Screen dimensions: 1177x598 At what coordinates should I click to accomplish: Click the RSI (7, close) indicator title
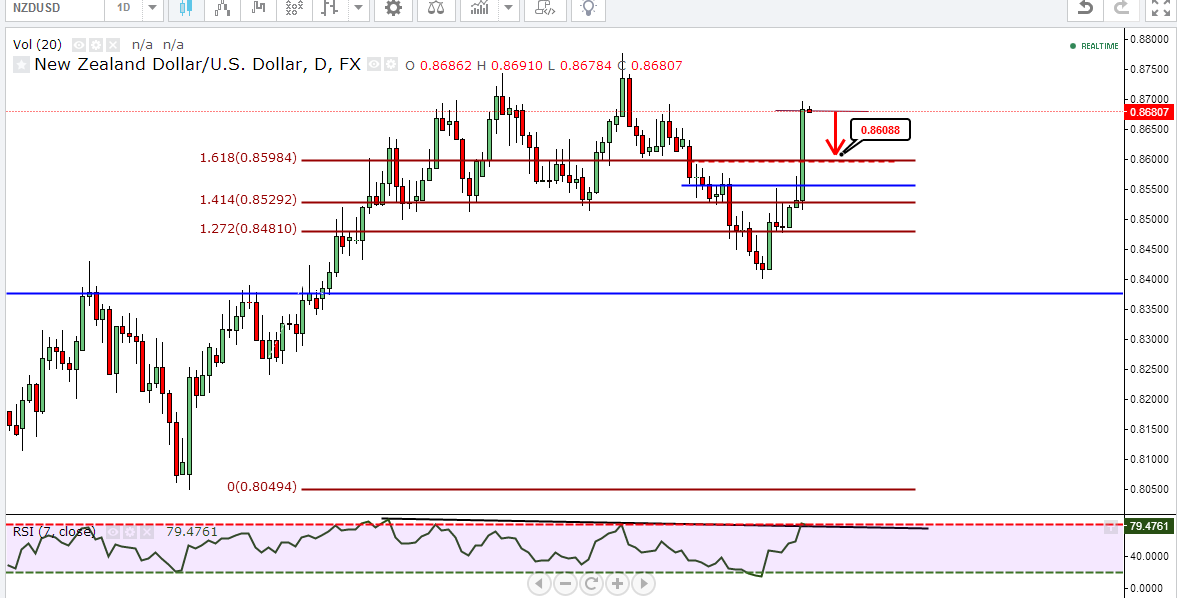53,532
